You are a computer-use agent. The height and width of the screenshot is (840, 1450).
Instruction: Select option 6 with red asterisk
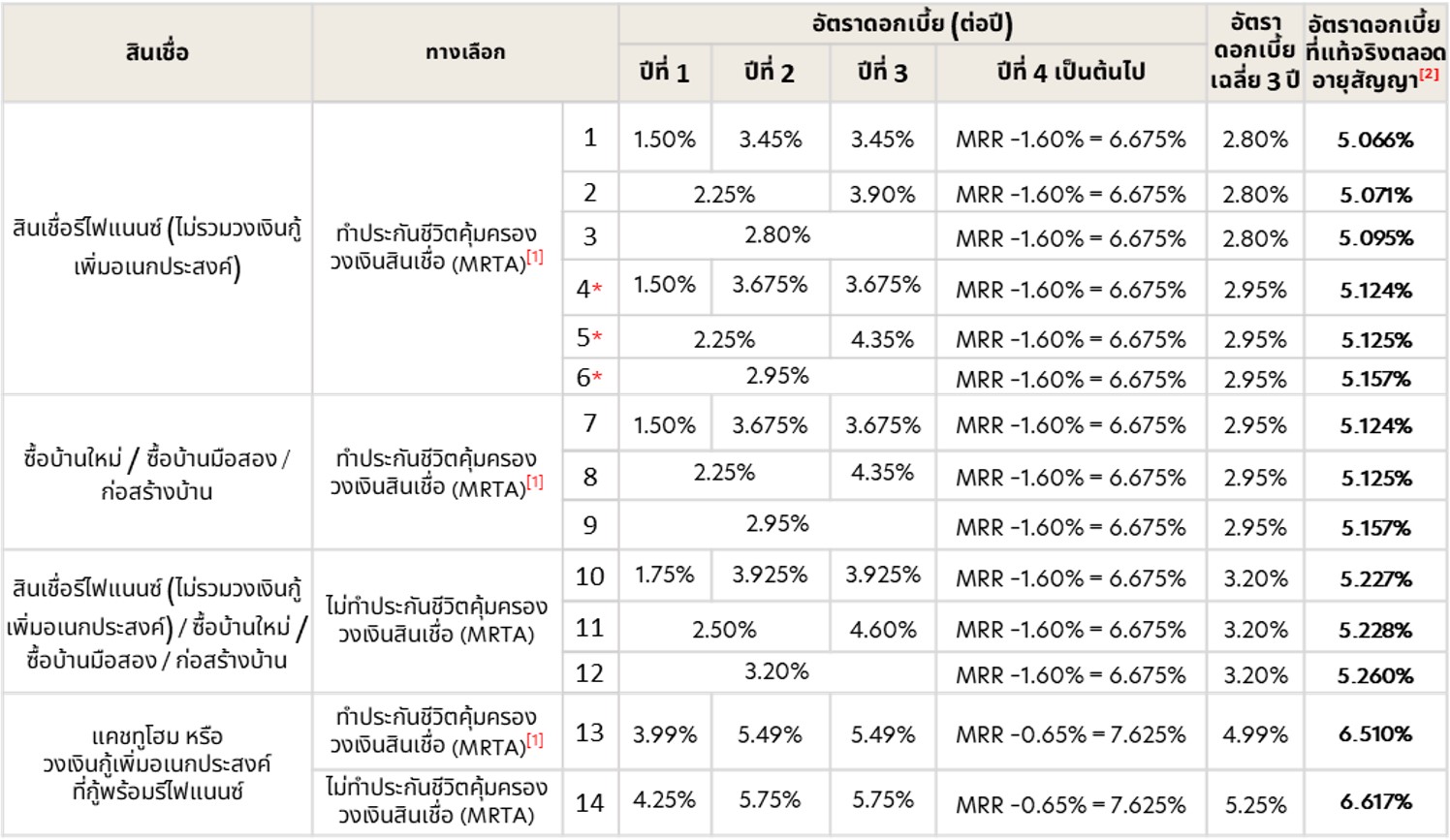tap(590, 377)
